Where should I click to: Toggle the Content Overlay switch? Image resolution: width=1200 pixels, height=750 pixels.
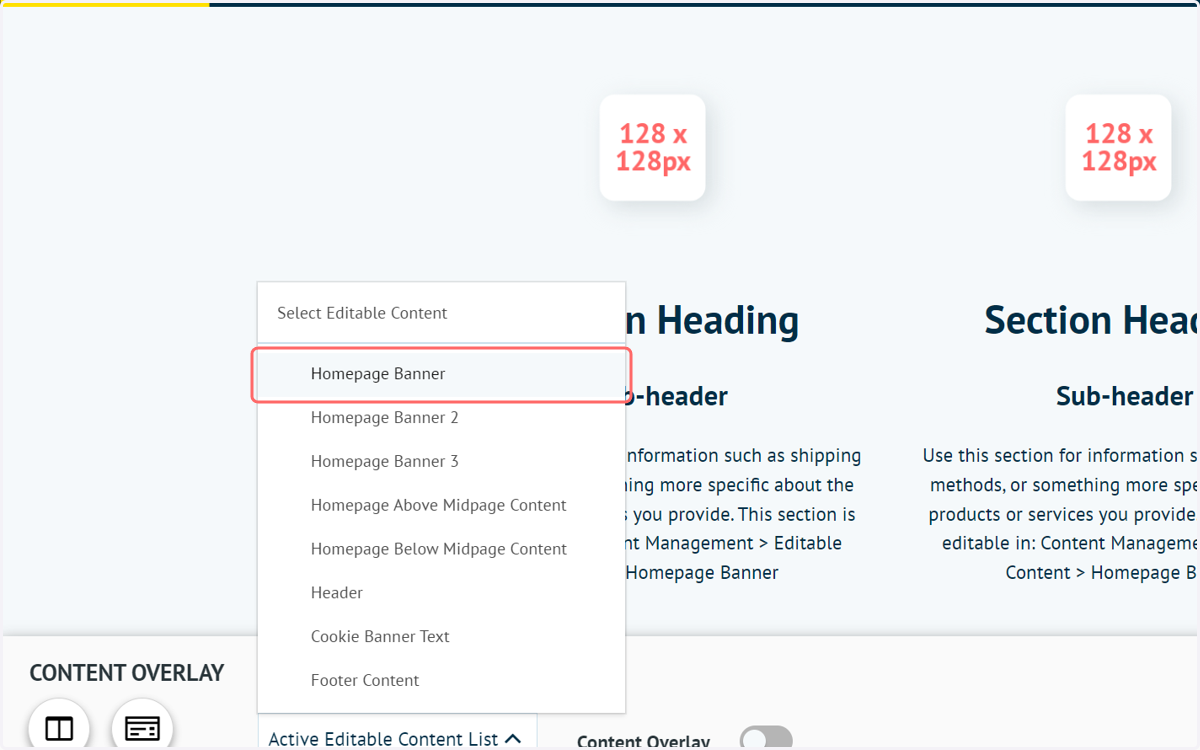[x=766, y=739]
